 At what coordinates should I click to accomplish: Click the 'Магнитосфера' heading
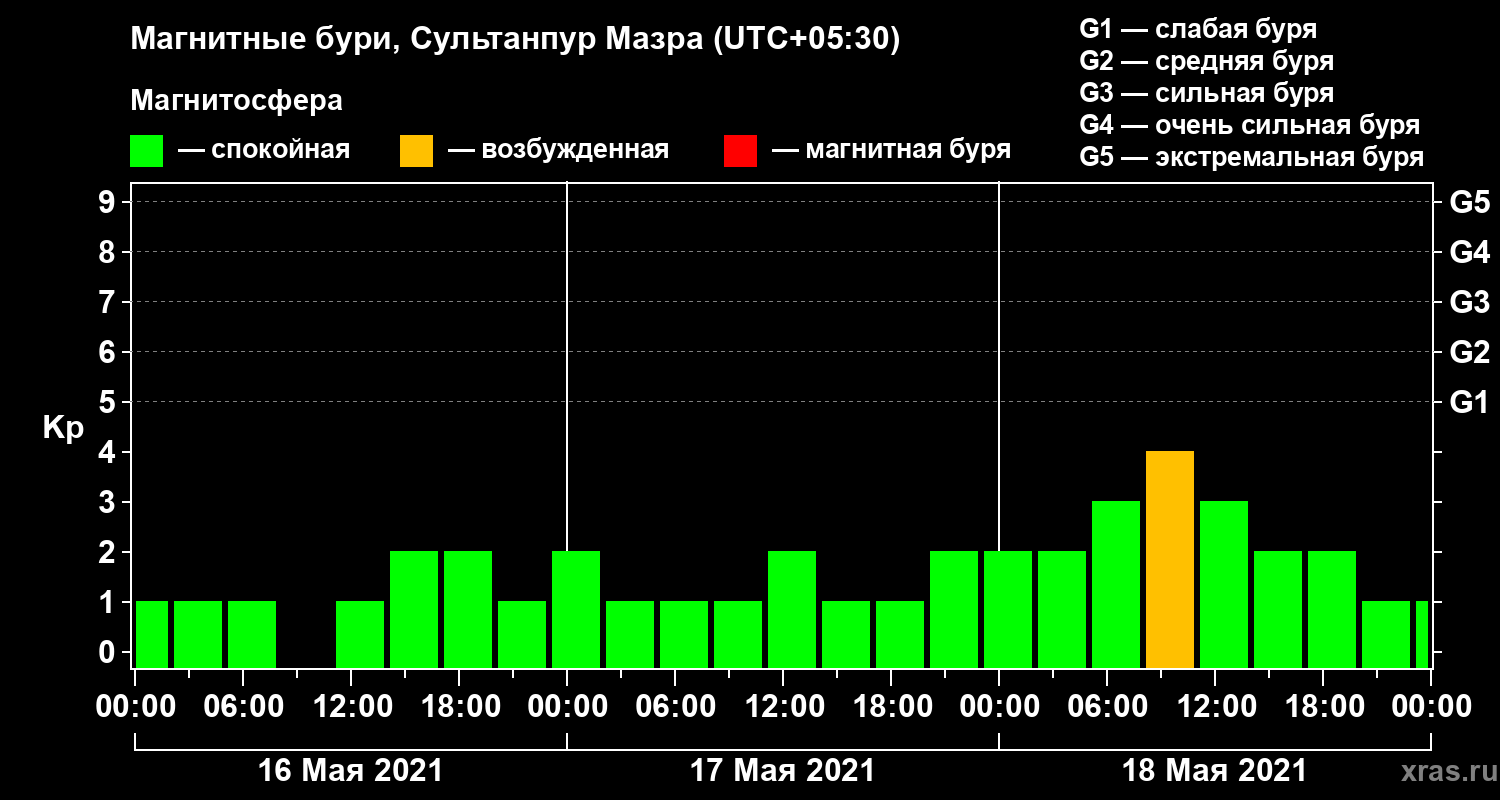coord(237,101)
